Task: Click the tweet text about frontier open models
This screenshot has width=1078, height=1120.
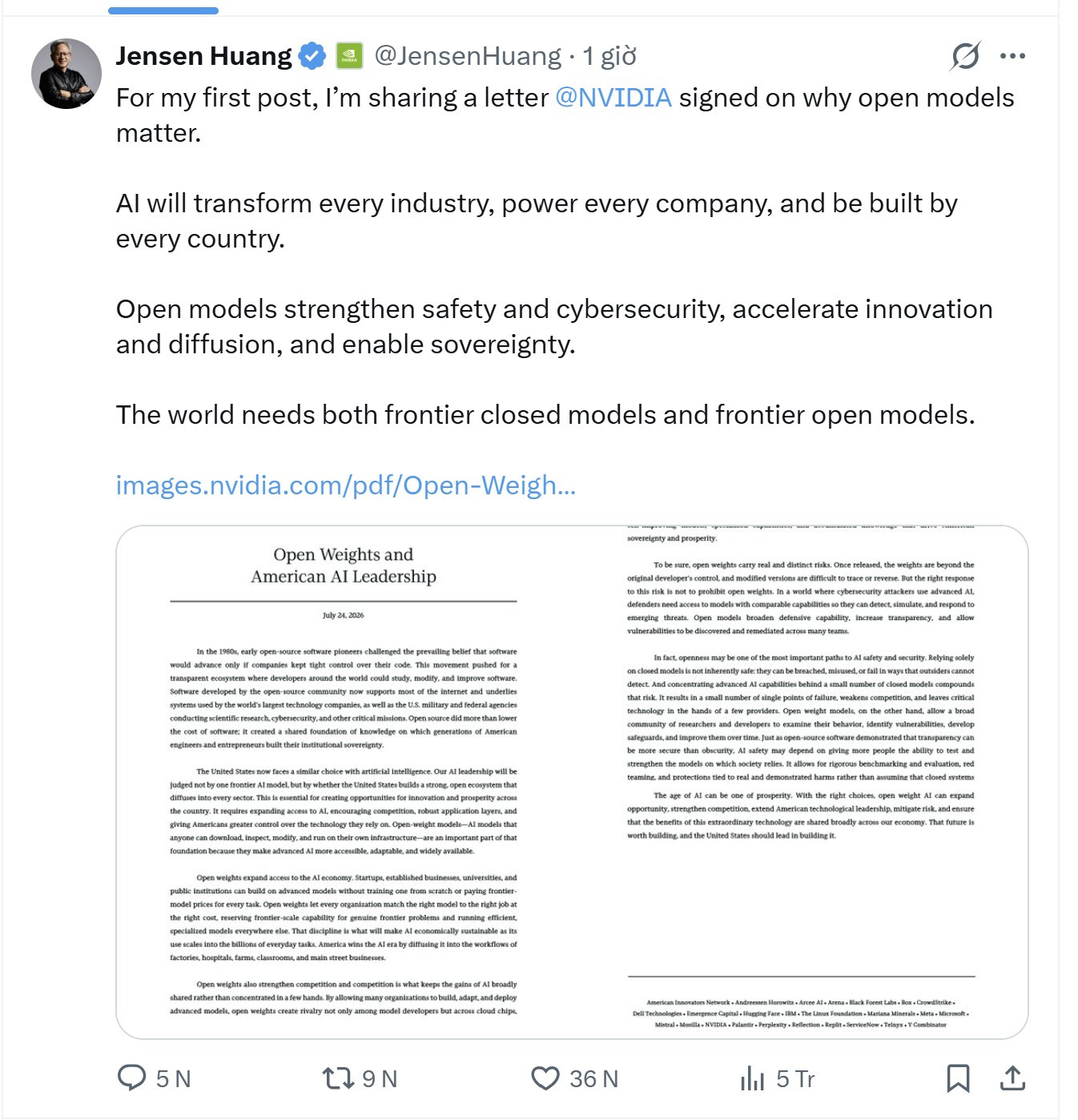Action: (x=545, y=415)
